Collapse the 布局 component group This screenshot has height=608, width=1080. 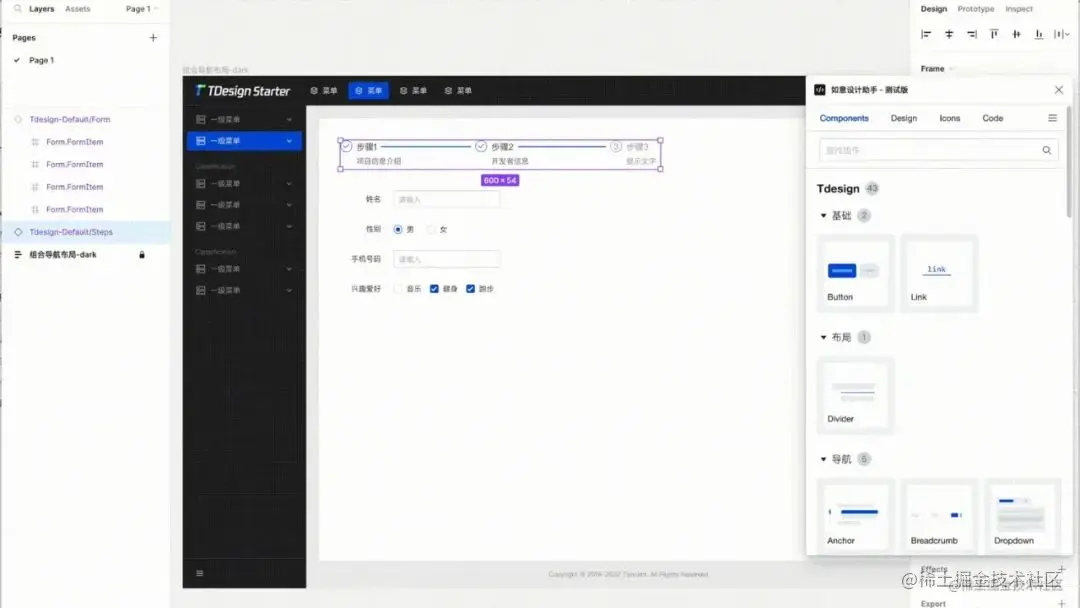click(823, 337)
